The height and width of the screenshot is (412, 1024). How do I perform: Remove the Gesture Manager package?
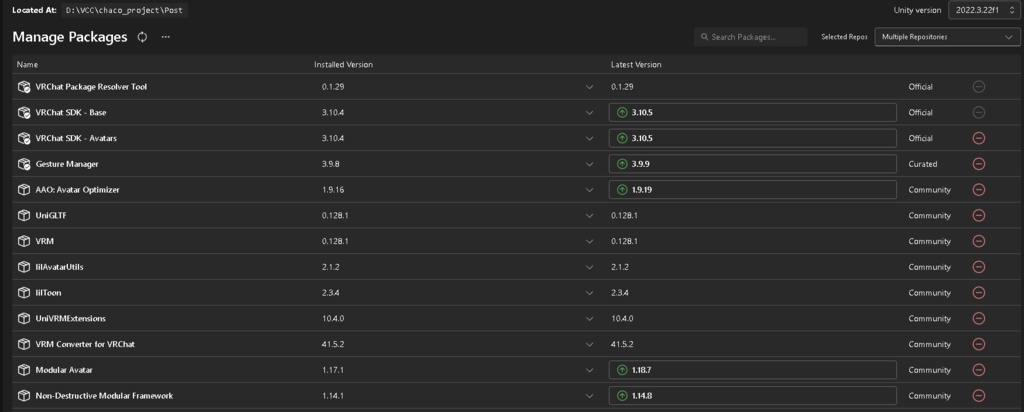[x=978, y=164]
